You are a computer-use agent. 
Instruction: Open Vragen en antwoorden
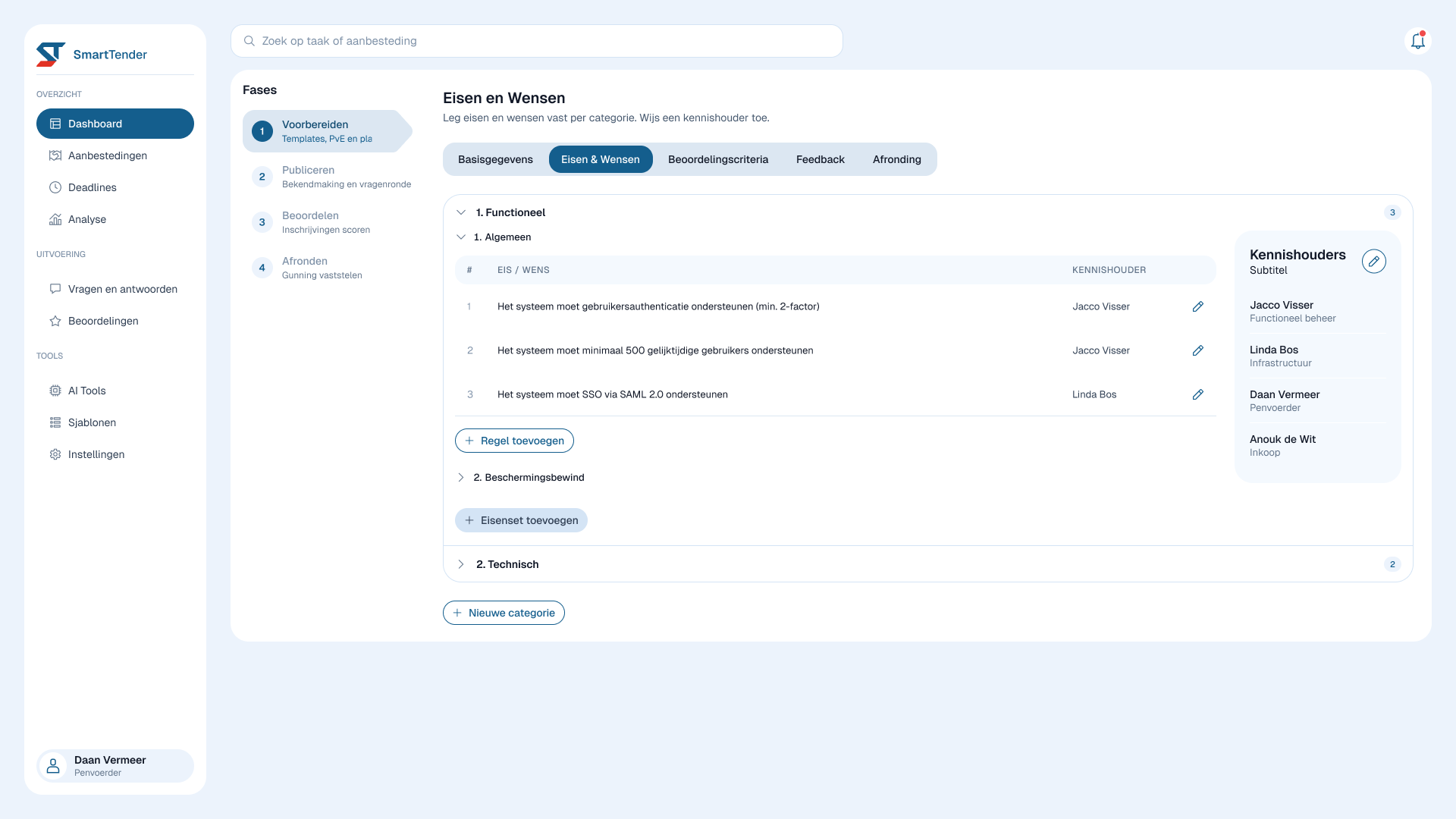pos(115,289)
